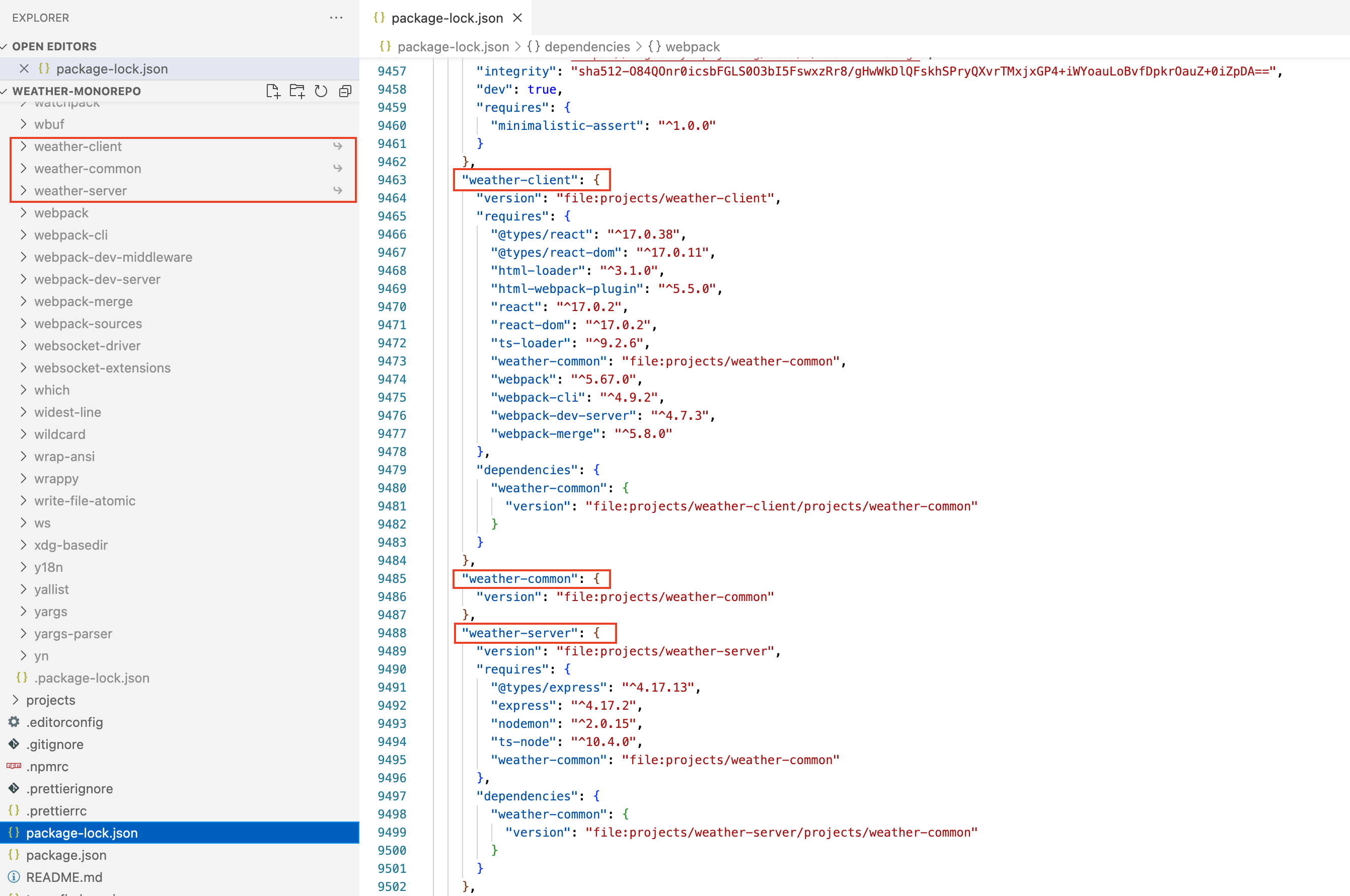The image size is (1350, 896).
Task: Open the webpack-merge folder
Action: [84, 301]
